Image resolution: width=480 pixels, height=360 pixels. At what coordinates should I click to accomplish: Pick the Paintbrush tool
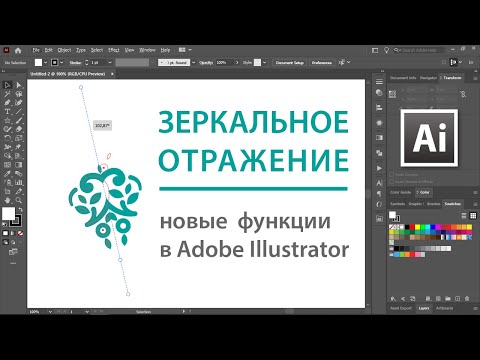[x=19, y=120]
